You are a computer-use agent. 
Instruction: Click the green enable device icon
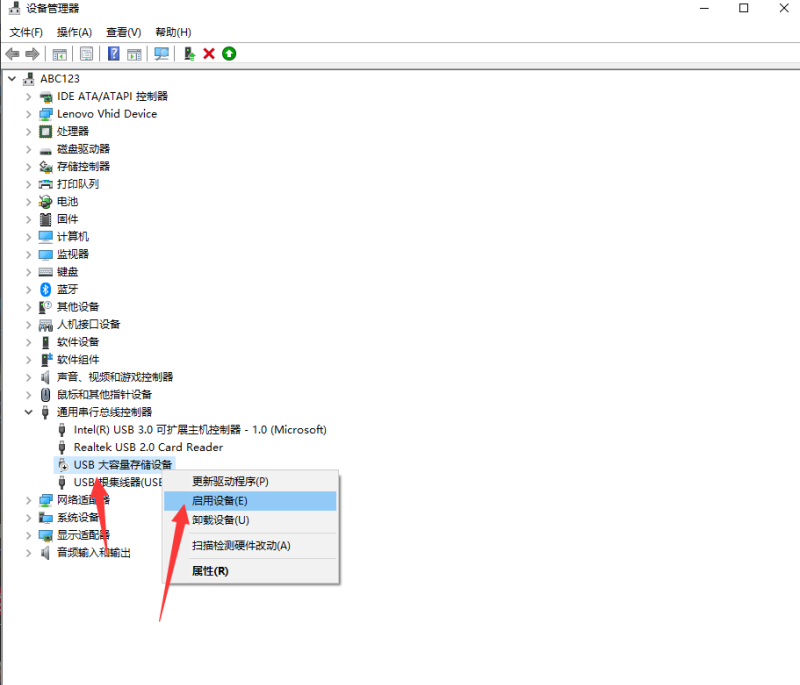tap(229, 54)
